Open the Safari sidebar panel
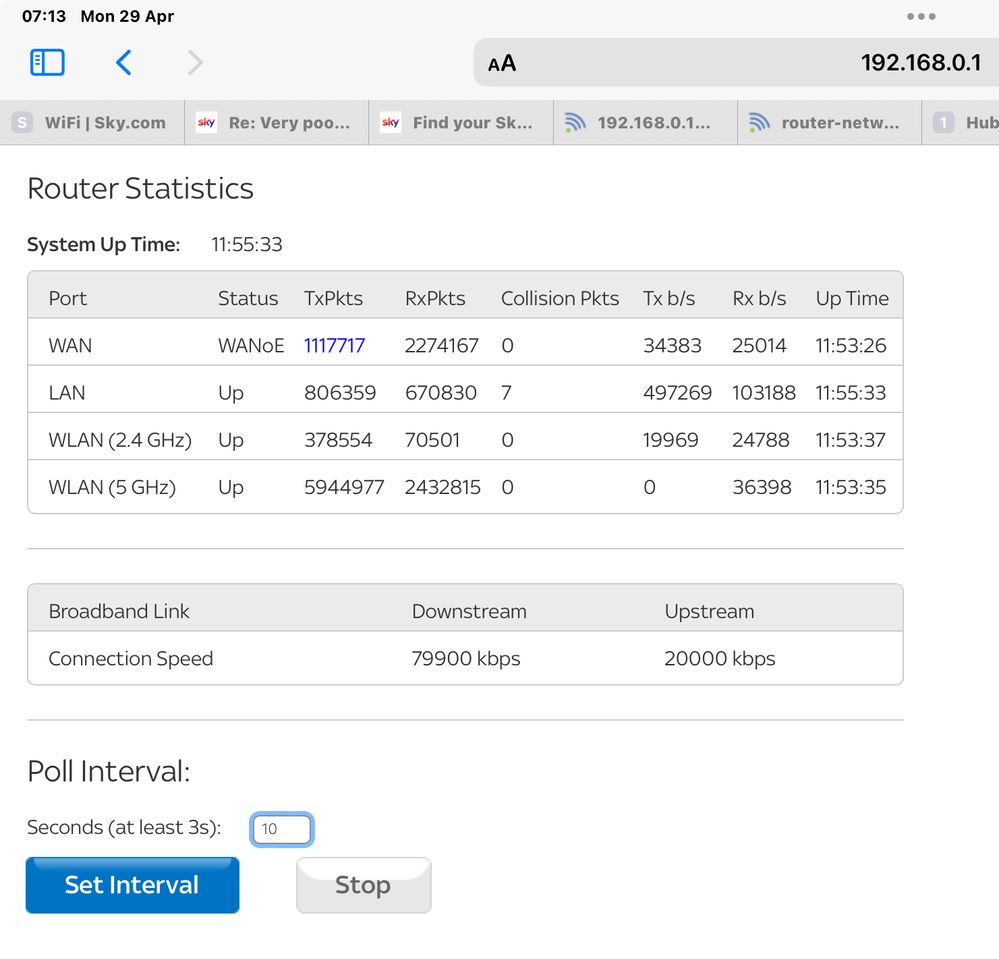 pyautogui.click(x=47, y=63)
